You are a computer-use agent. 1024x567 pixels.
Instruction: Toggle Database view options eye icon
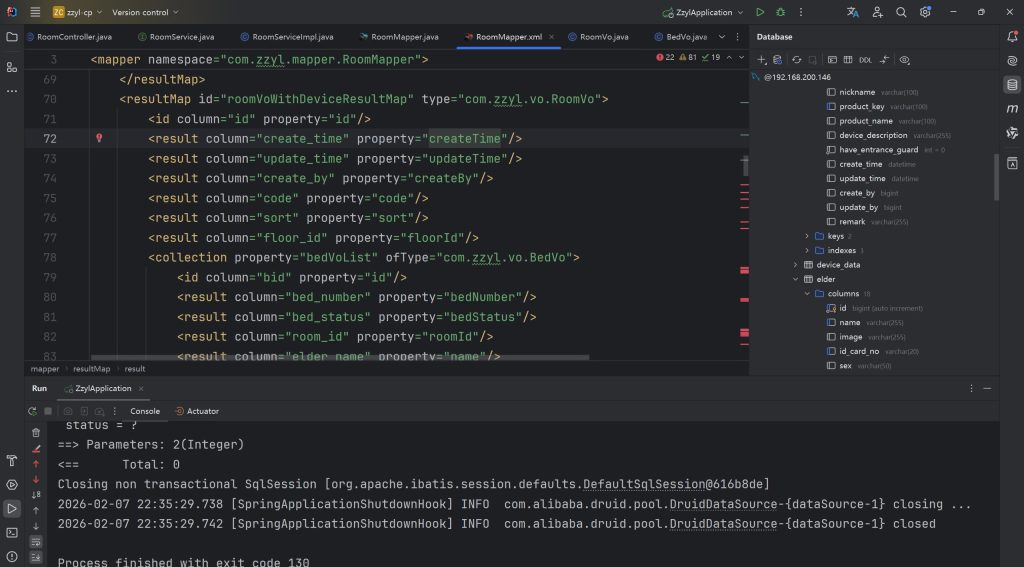click(904, 59)
